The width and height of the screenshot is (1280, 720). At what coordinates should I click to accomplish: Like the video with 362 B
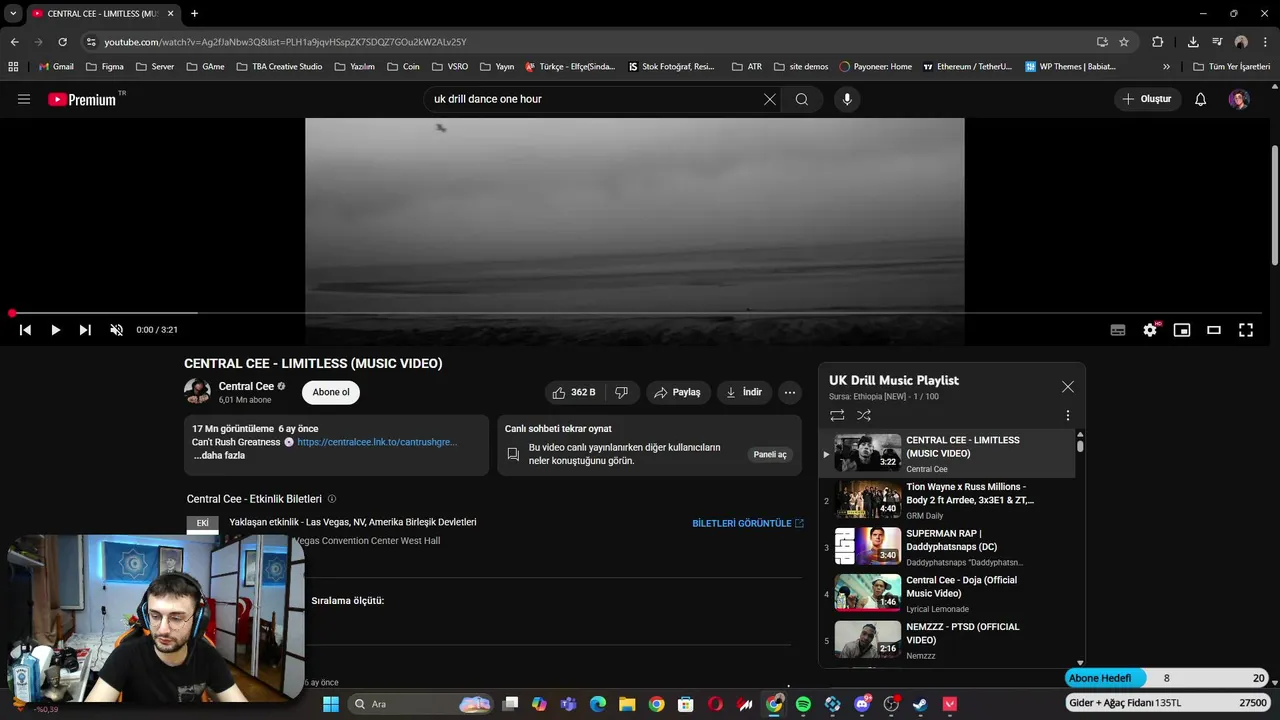click(574, 392)
